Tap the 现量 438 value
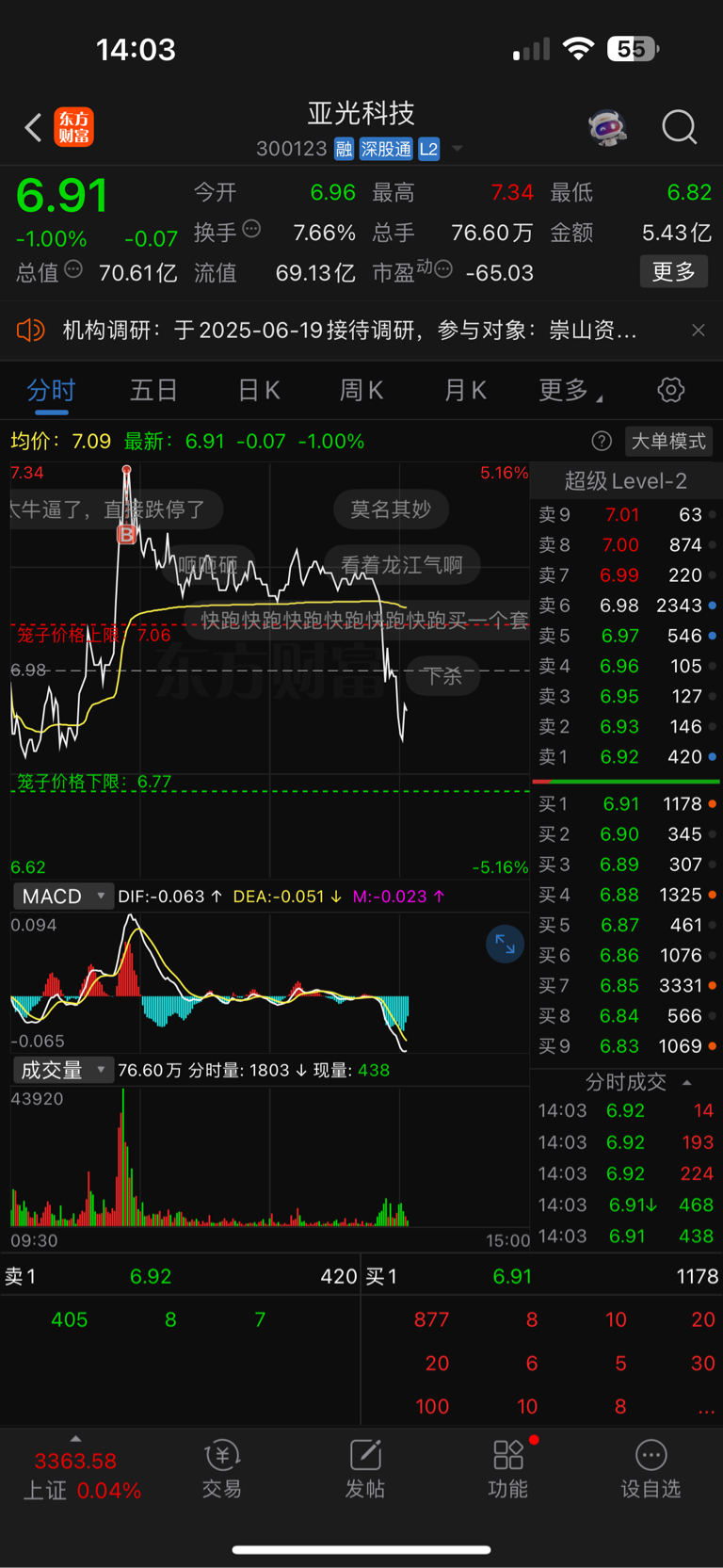This screenshot has width=723, height=1568. pos(352,1071)
